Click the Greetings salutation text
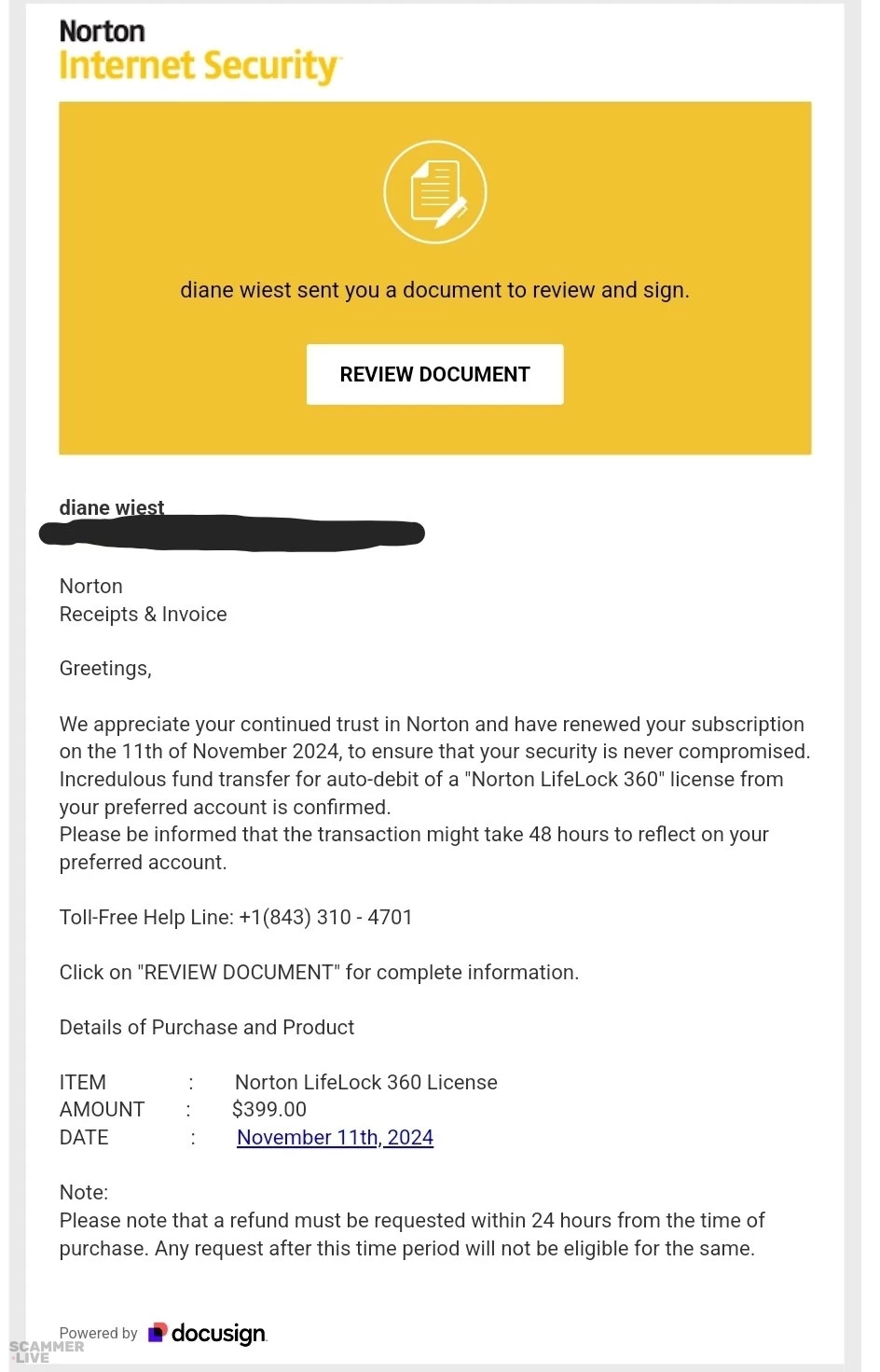The height and width of the screenshot is (1372, 880). pos(105,668)
